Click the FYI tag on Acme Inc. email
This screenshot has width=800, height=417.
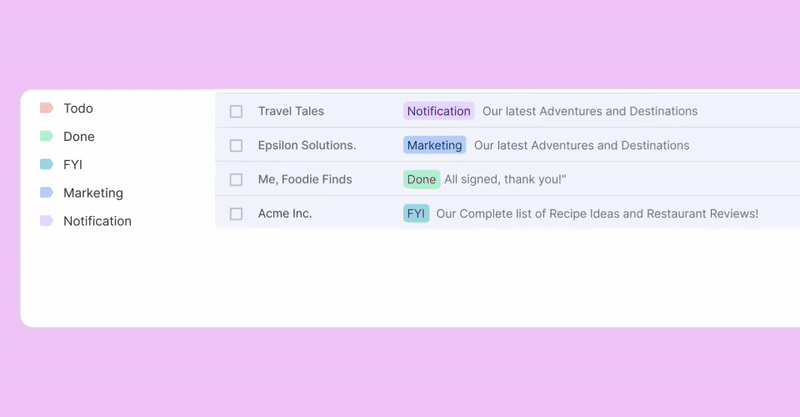pos(416,214)
